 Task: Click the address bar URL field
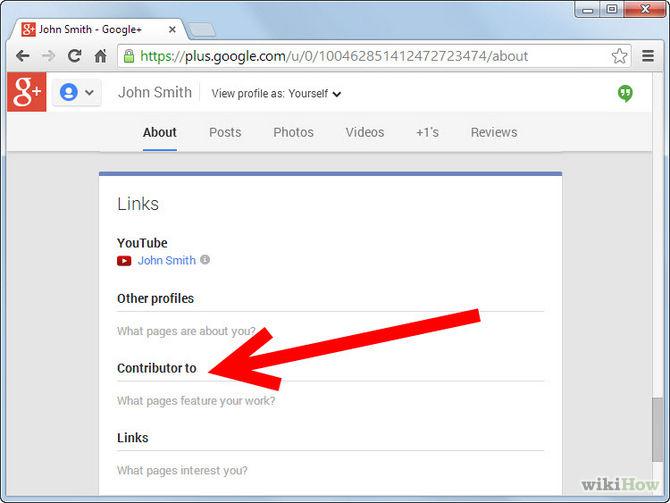pos(360,56)
